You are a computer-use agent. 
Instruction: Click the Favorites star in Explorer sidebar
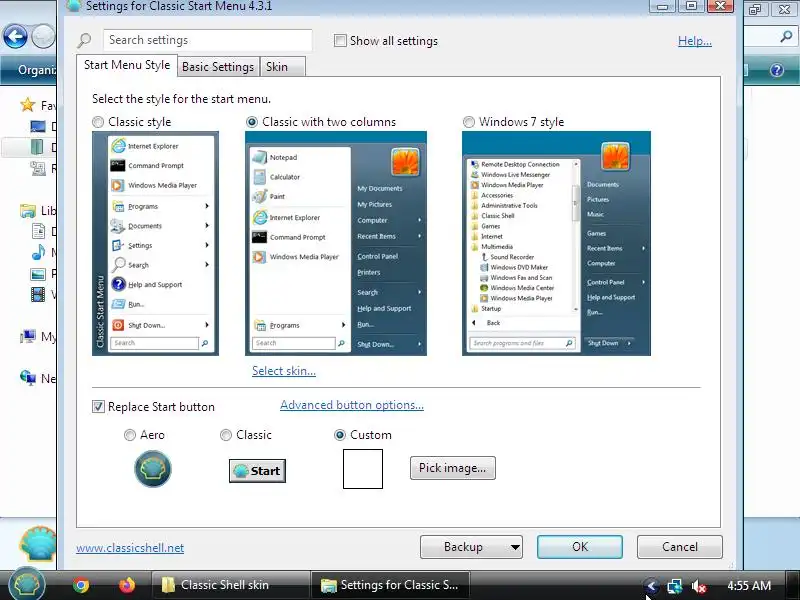27,105
